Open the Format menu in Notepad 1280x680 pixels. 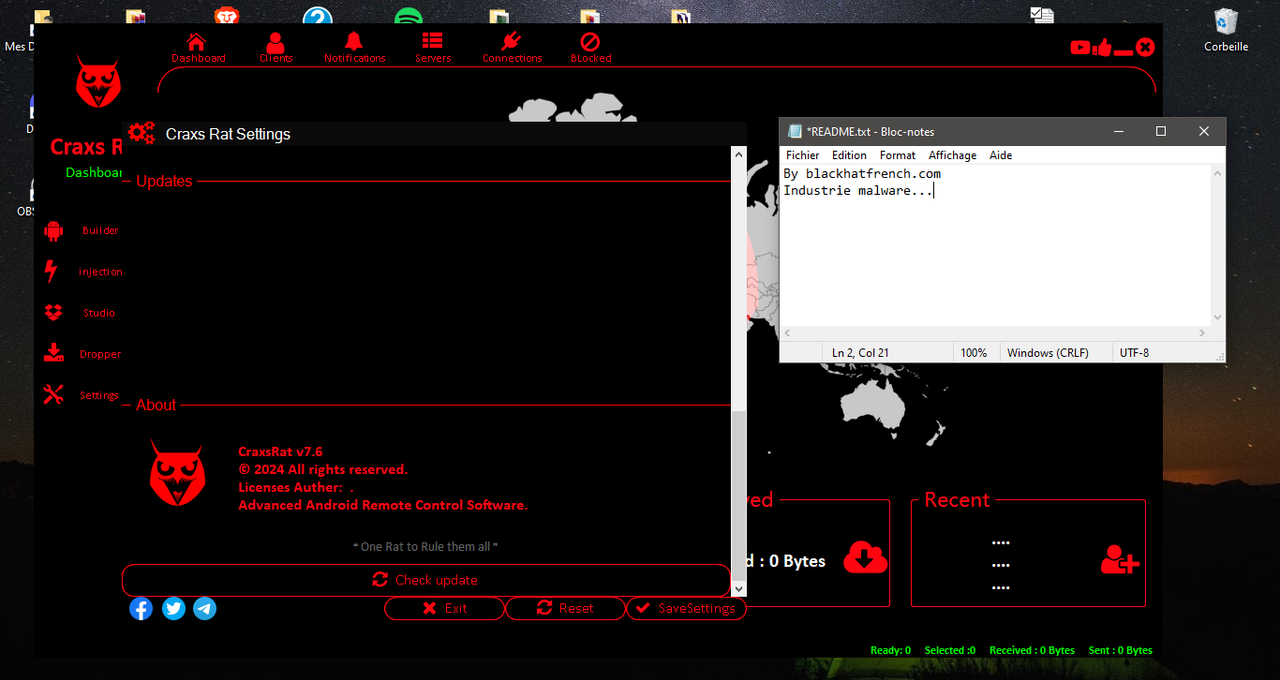(897, 155)
